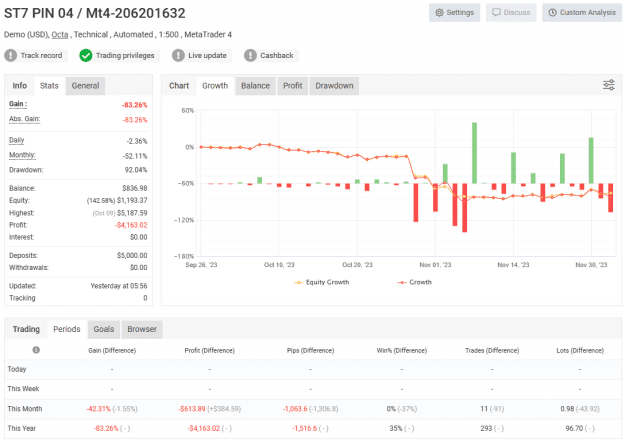Select the Balance chart tab
Screen dimensions: 625x440
pos(256,86)
